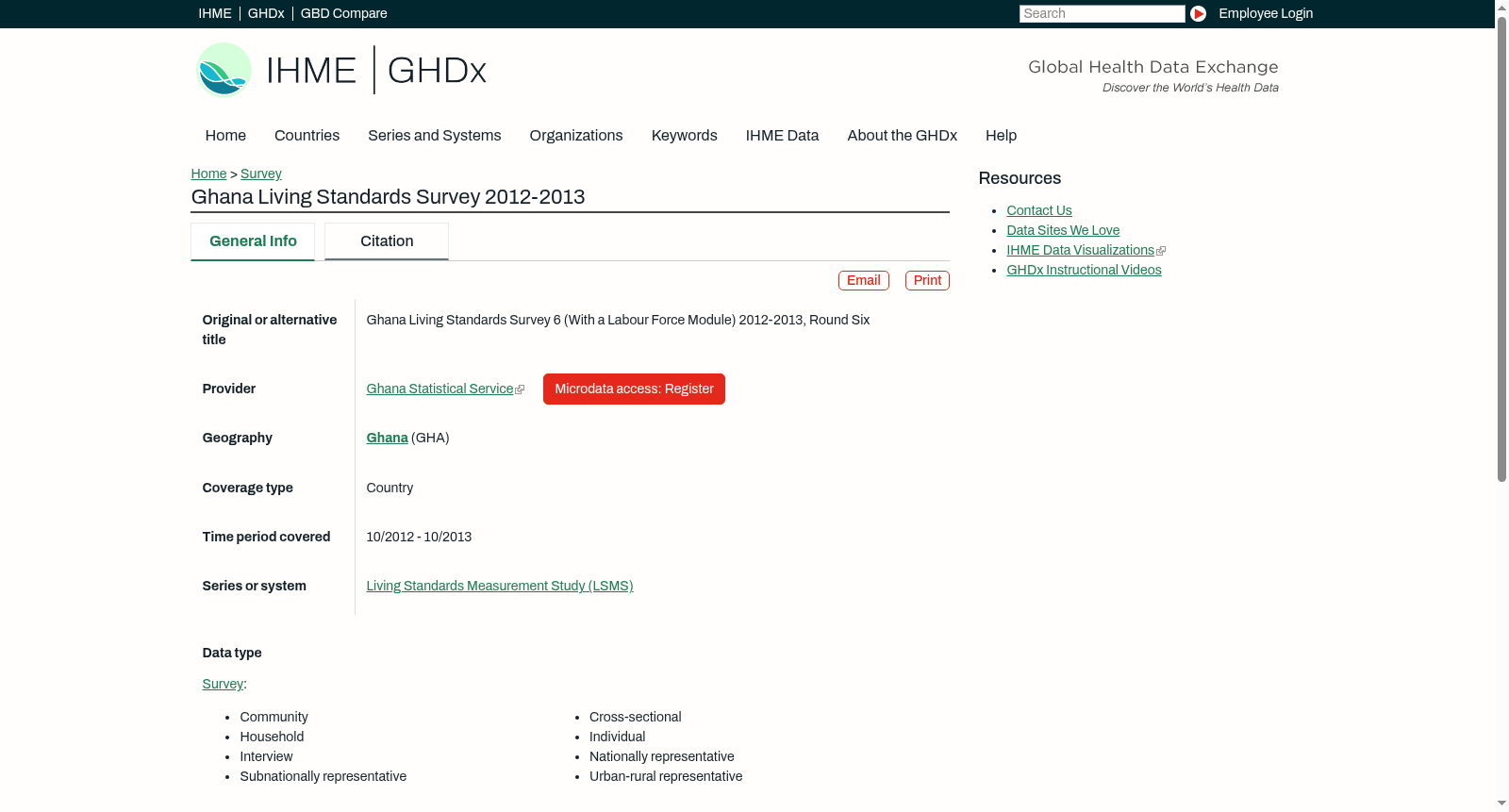Viewport: 1509px width, 812px height.
Task: Open the Organizations menu
Action: (576, 136)
